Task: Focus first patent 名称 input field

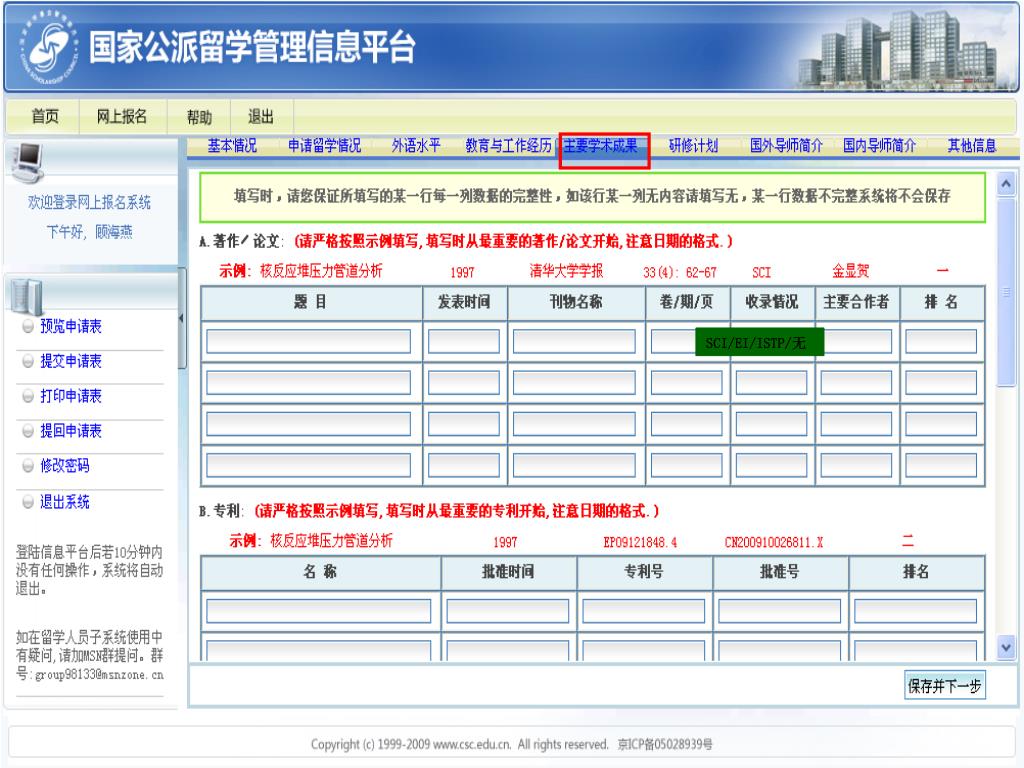Action: coord(319,611)
